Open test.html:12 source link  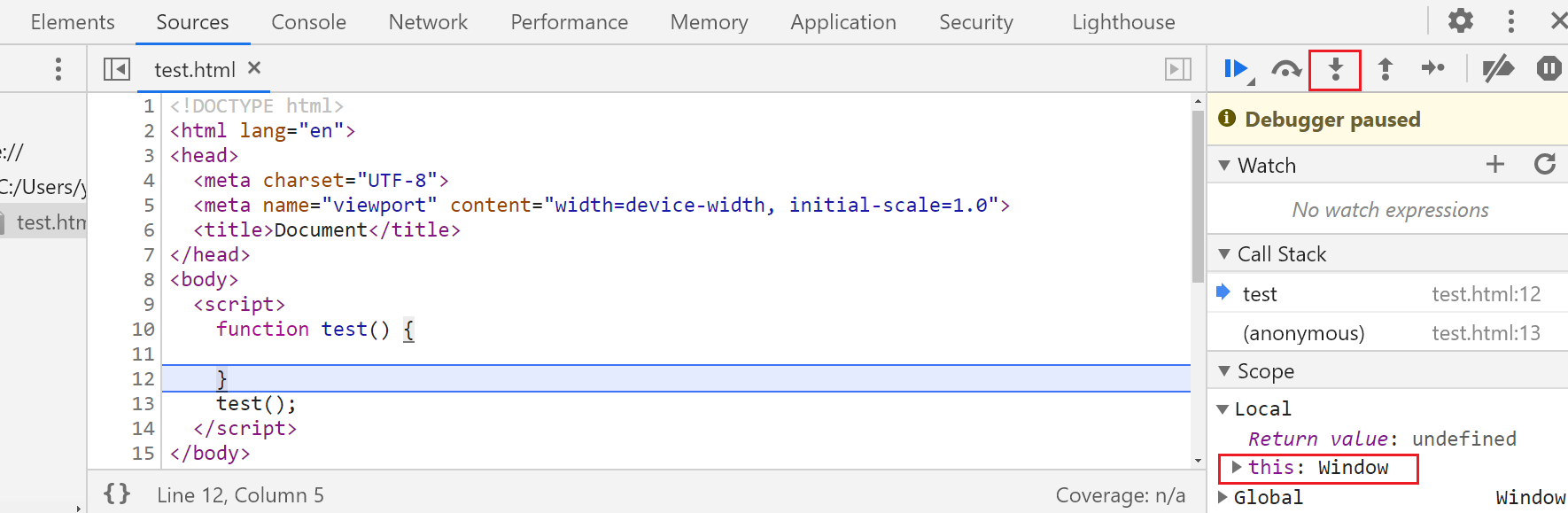[x=1486, y=294]
